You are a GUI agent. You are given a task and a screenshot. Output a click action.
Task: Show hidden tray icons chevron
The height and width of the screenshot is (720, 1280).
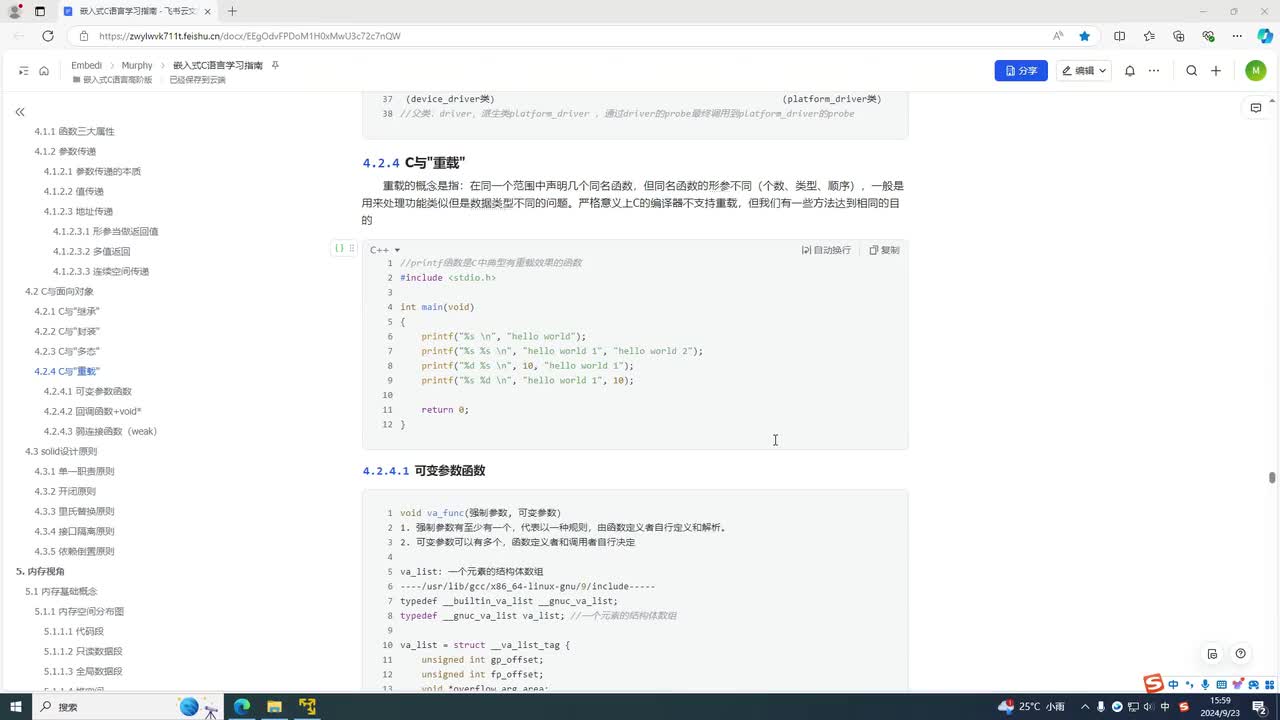point(1085,707)
